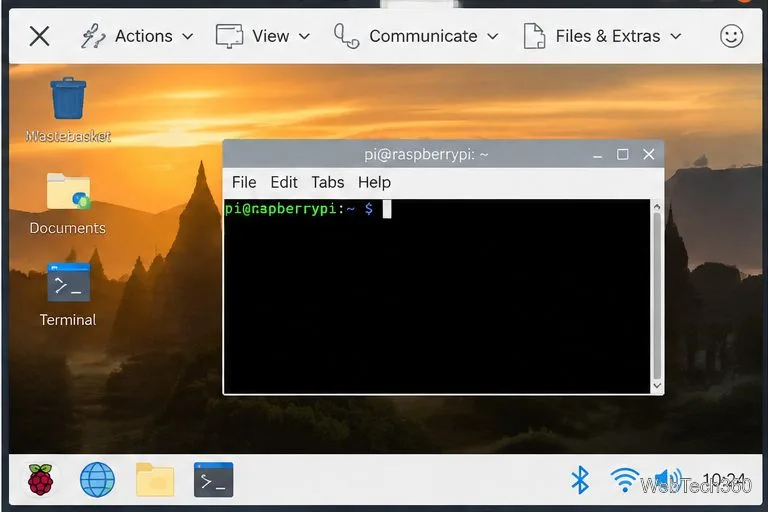Open the Raspberry Pi main menu
This screenshot has width=768, height=512.
pos(41,480)
